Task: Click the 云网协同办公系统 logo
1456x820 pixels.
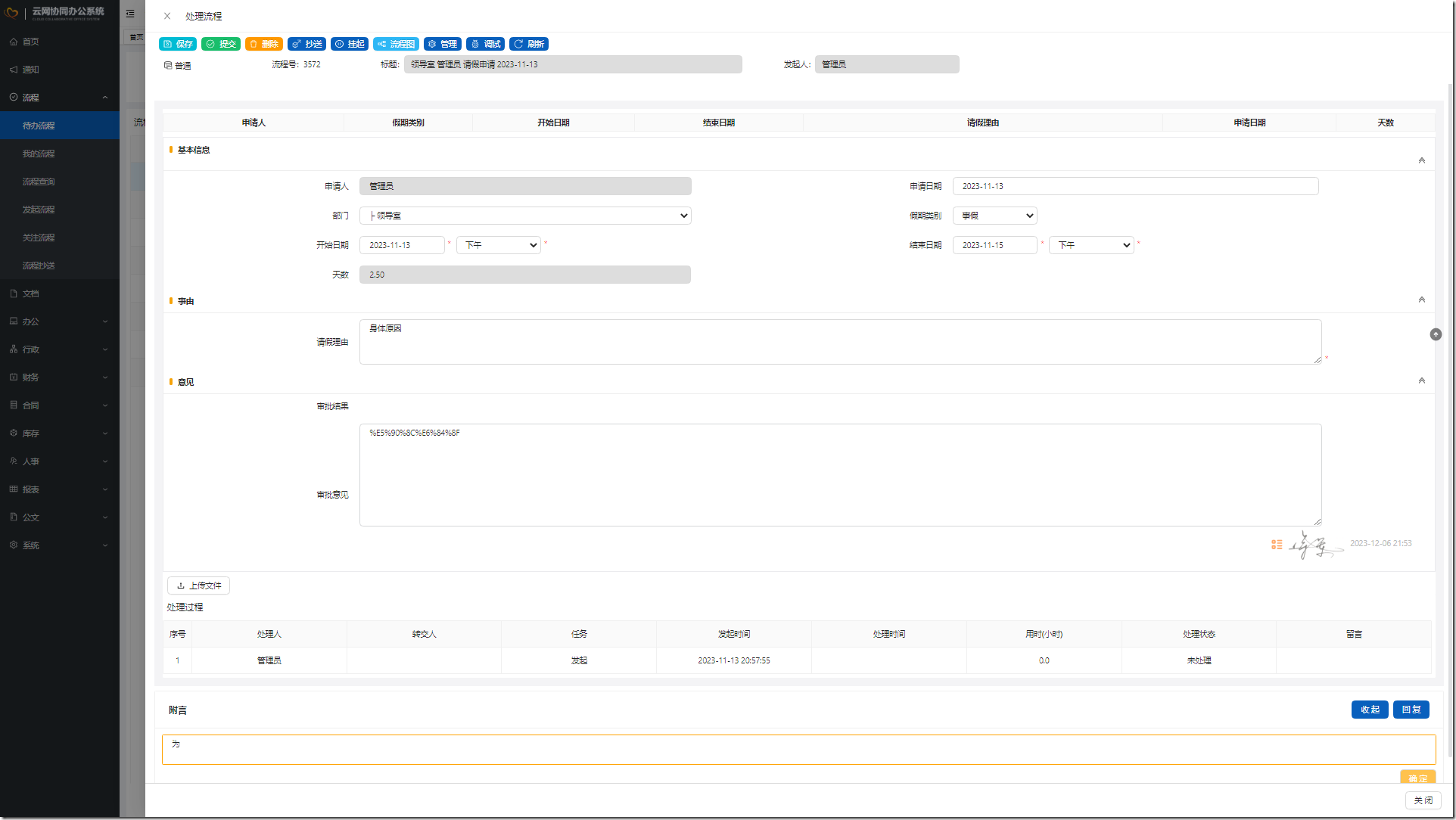Action: click(x=54, y=12)
